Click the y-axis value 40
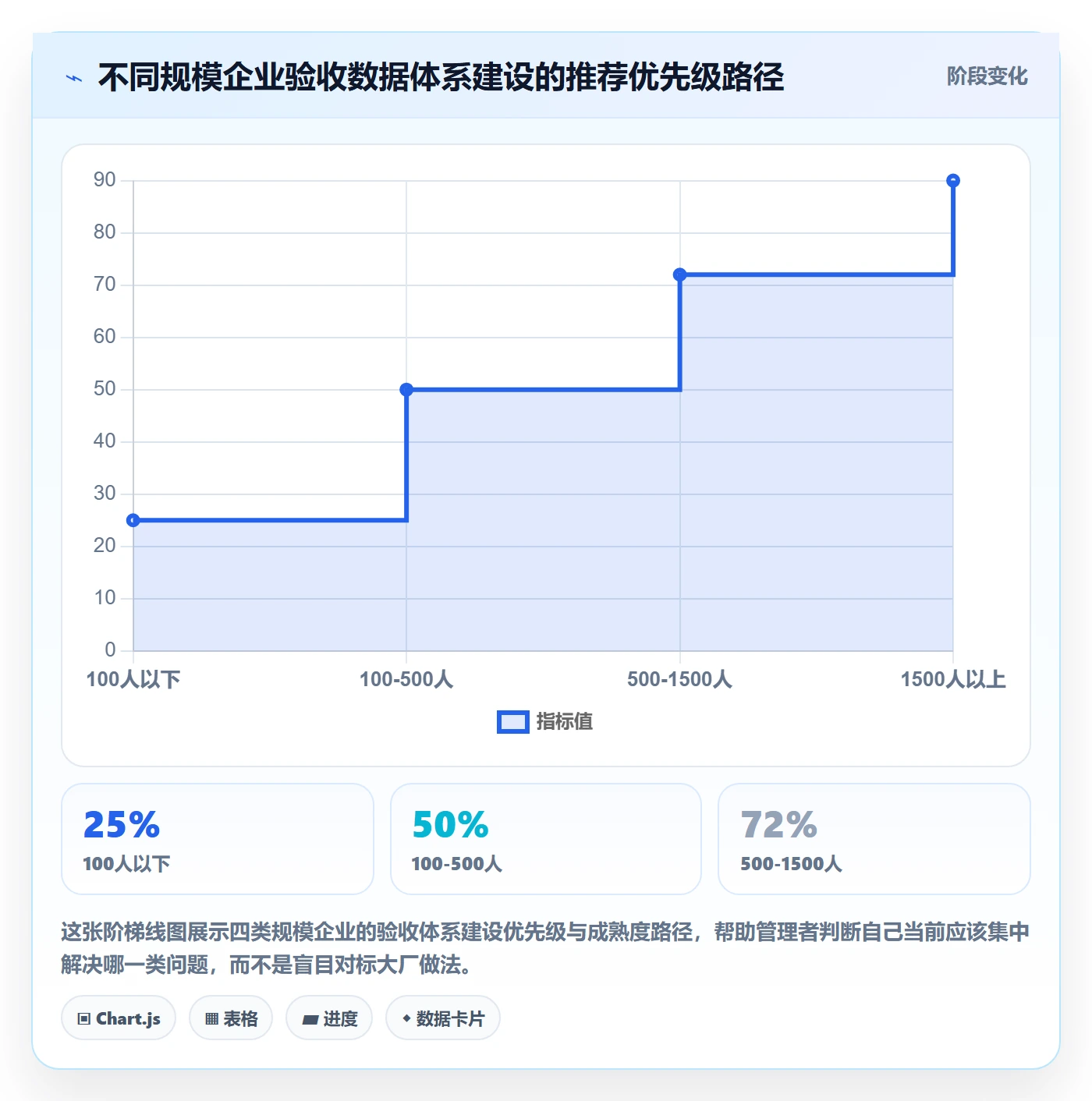 point(105,441)
